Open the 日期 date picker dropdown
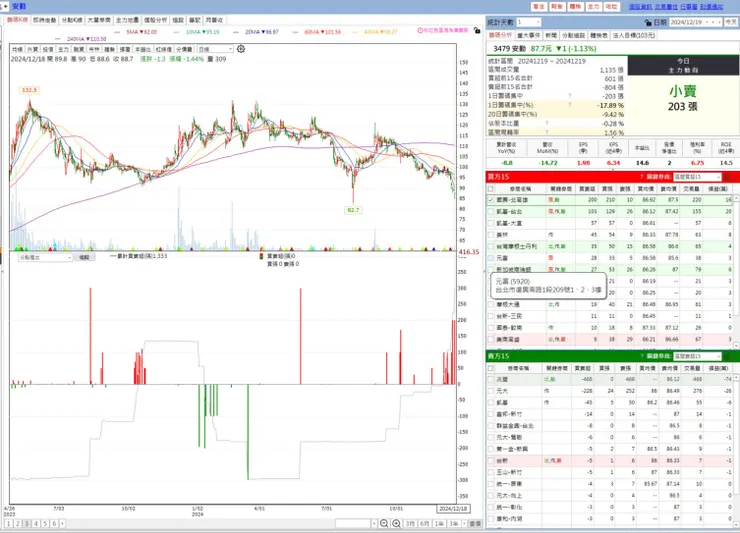740x533 pixels. 706,22
